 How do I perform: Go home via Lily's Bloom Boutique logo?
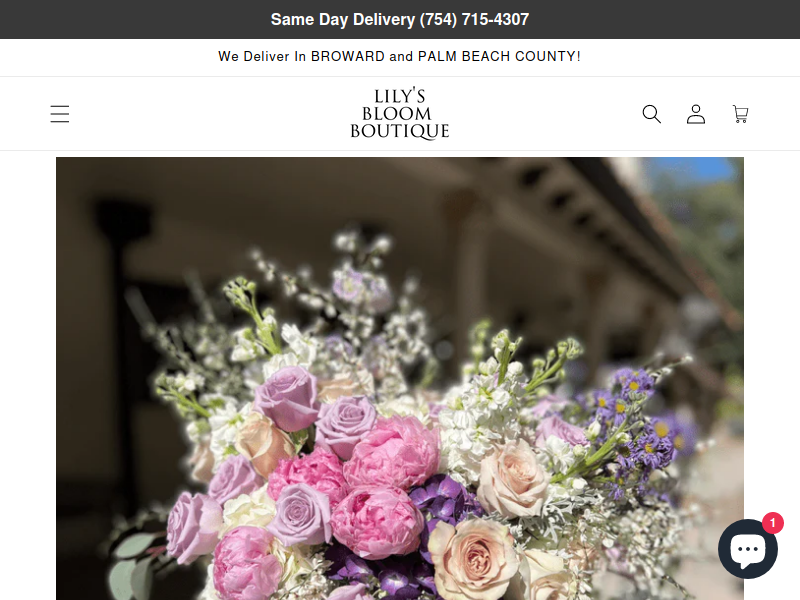399,114
